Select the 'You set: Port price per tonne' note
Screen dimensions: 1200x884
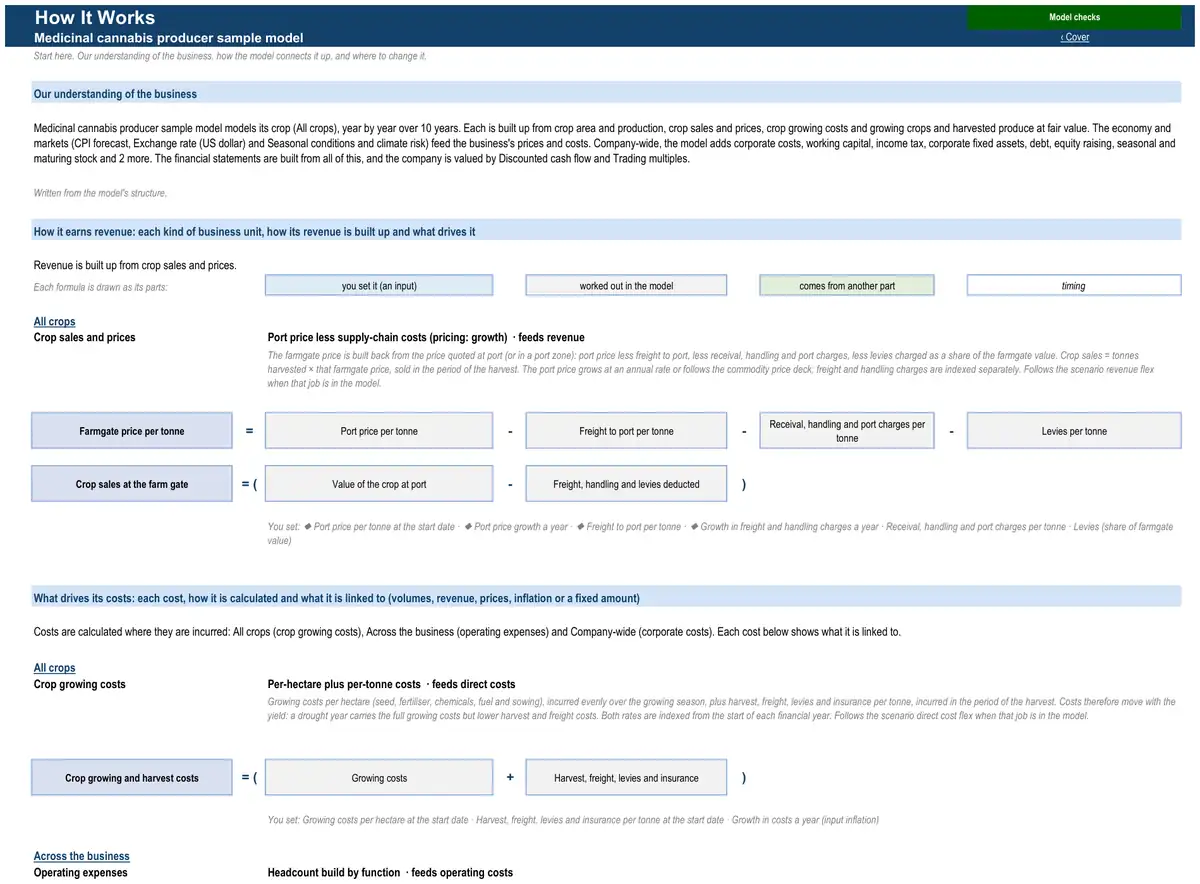click(x=720, y=533)
